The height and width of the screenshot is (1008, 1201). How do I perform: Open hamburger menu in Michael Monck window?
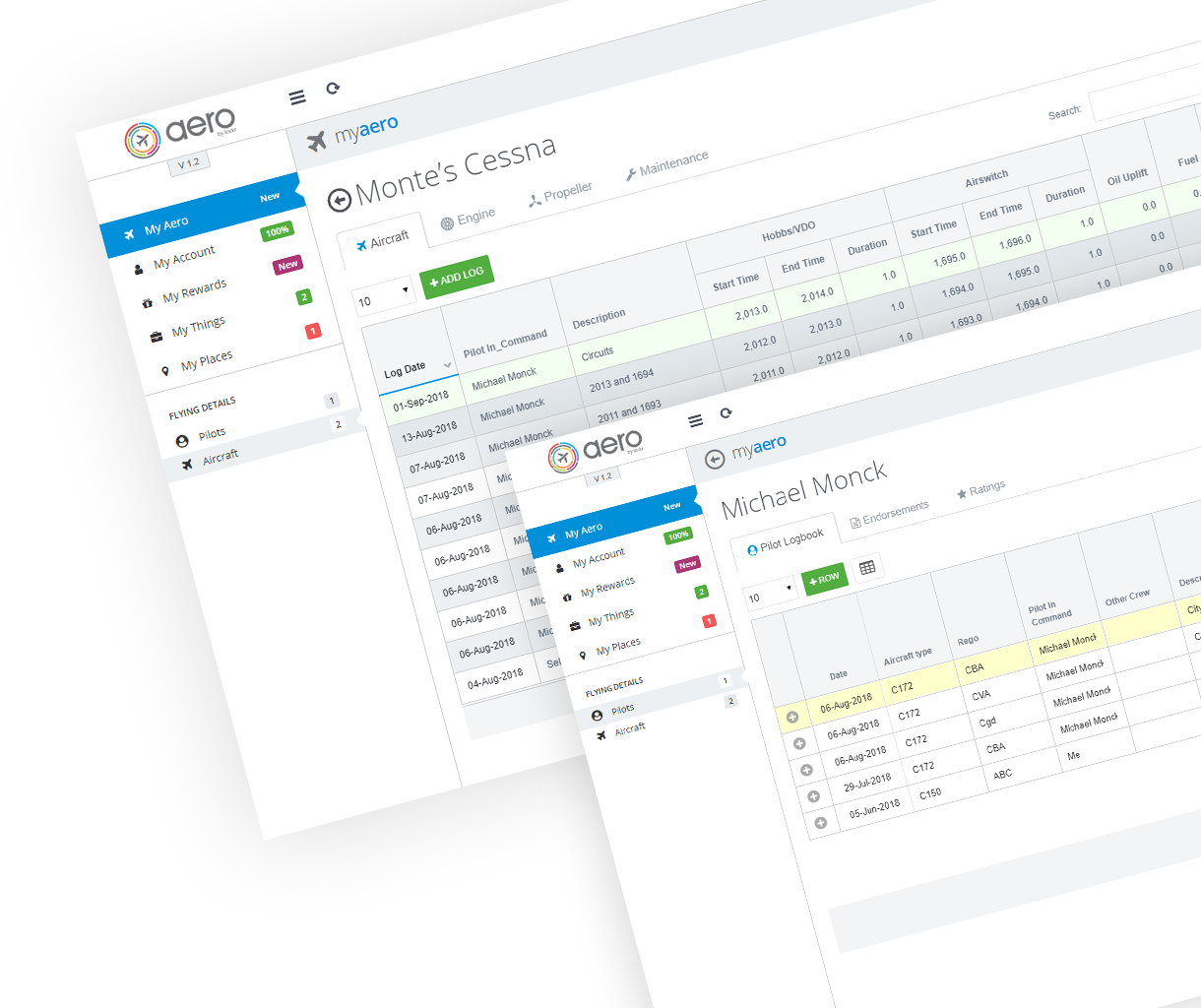pos(696,421)
